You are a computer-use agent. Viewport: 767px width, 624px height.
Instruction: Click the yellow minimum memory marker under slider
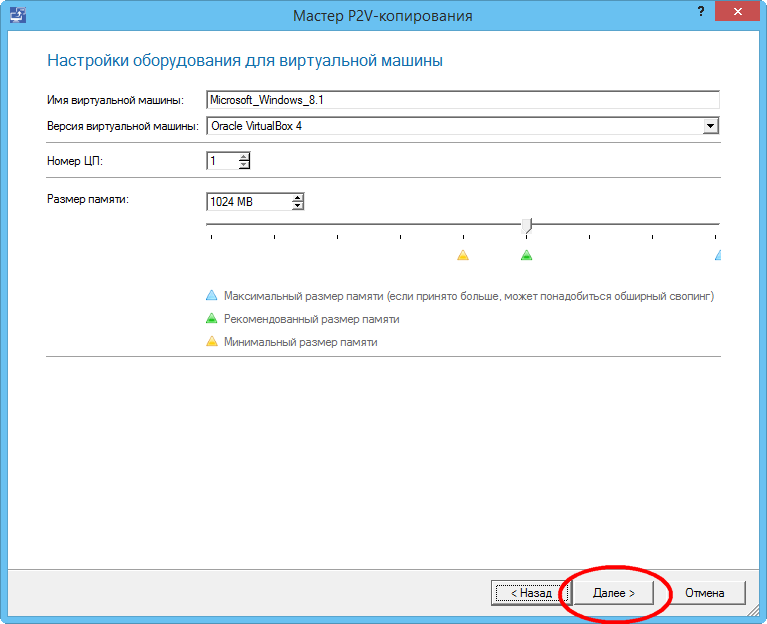click(x=463, y=255)
